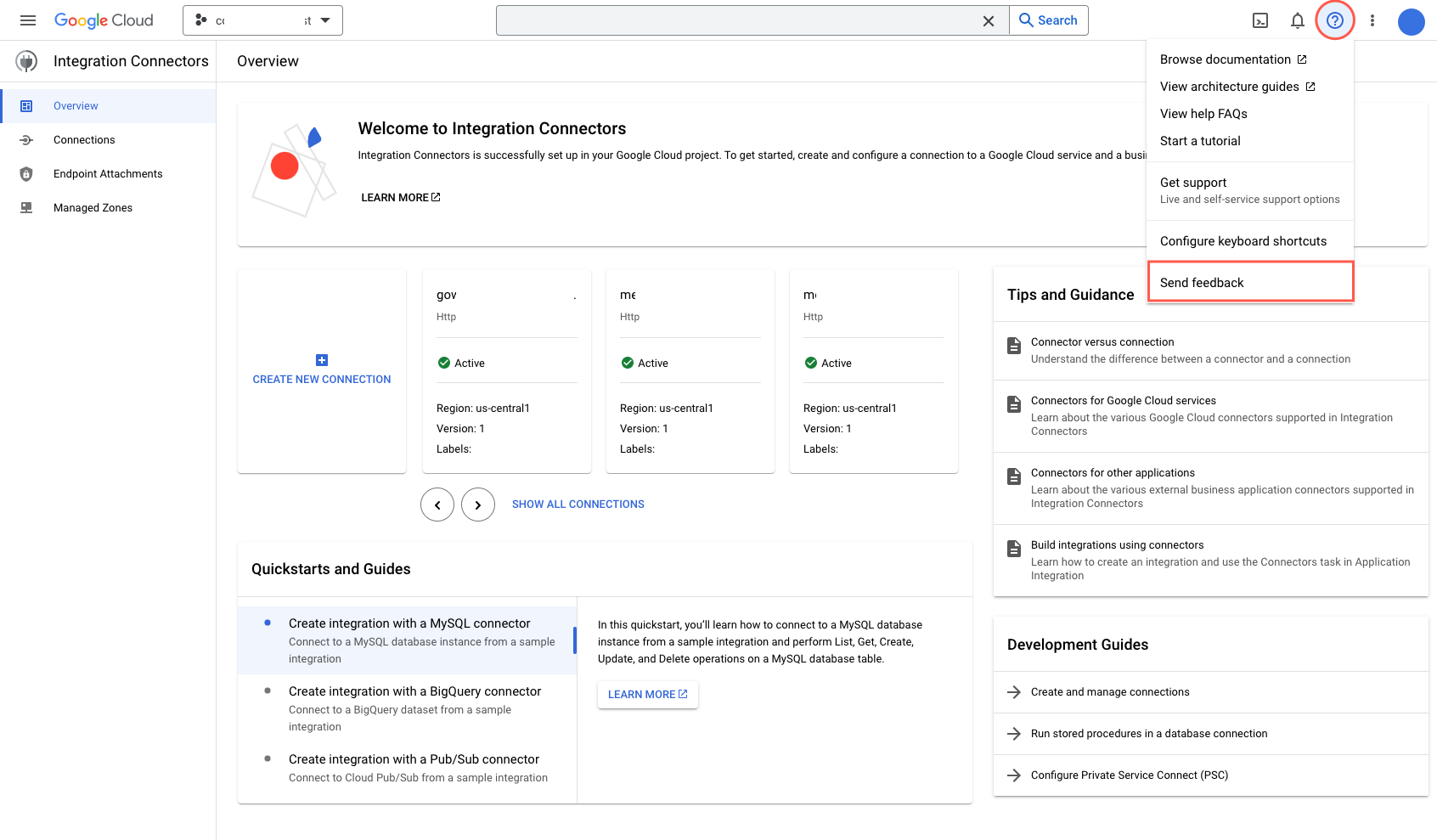Click the Google Cloud logo
The height and width of the screenshot is (840, 1437).
click(104, 20)
